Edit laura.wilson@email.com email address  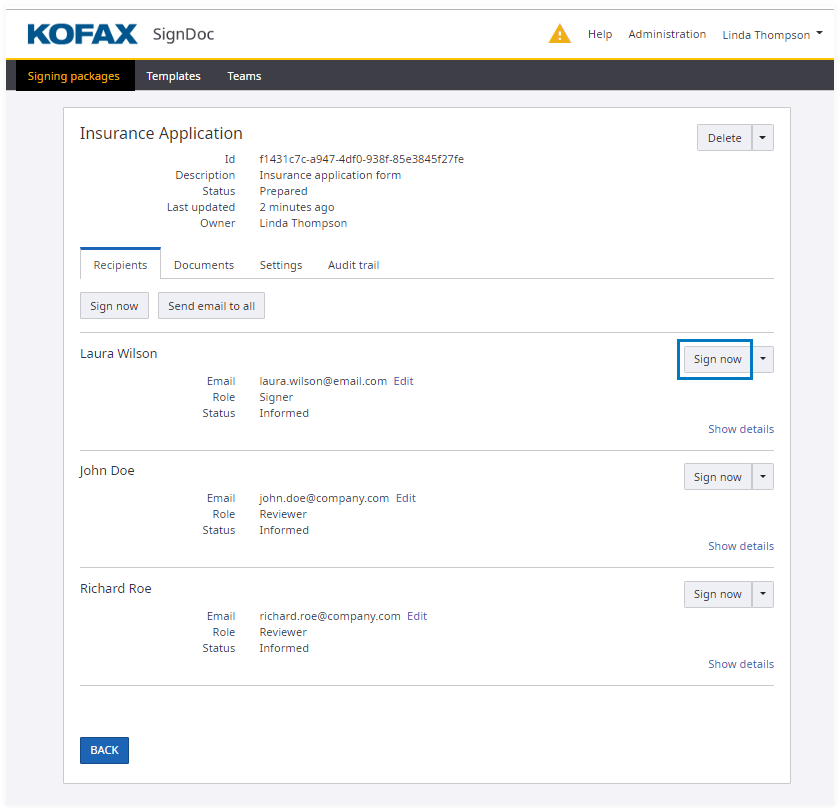(x=403, y=381)
